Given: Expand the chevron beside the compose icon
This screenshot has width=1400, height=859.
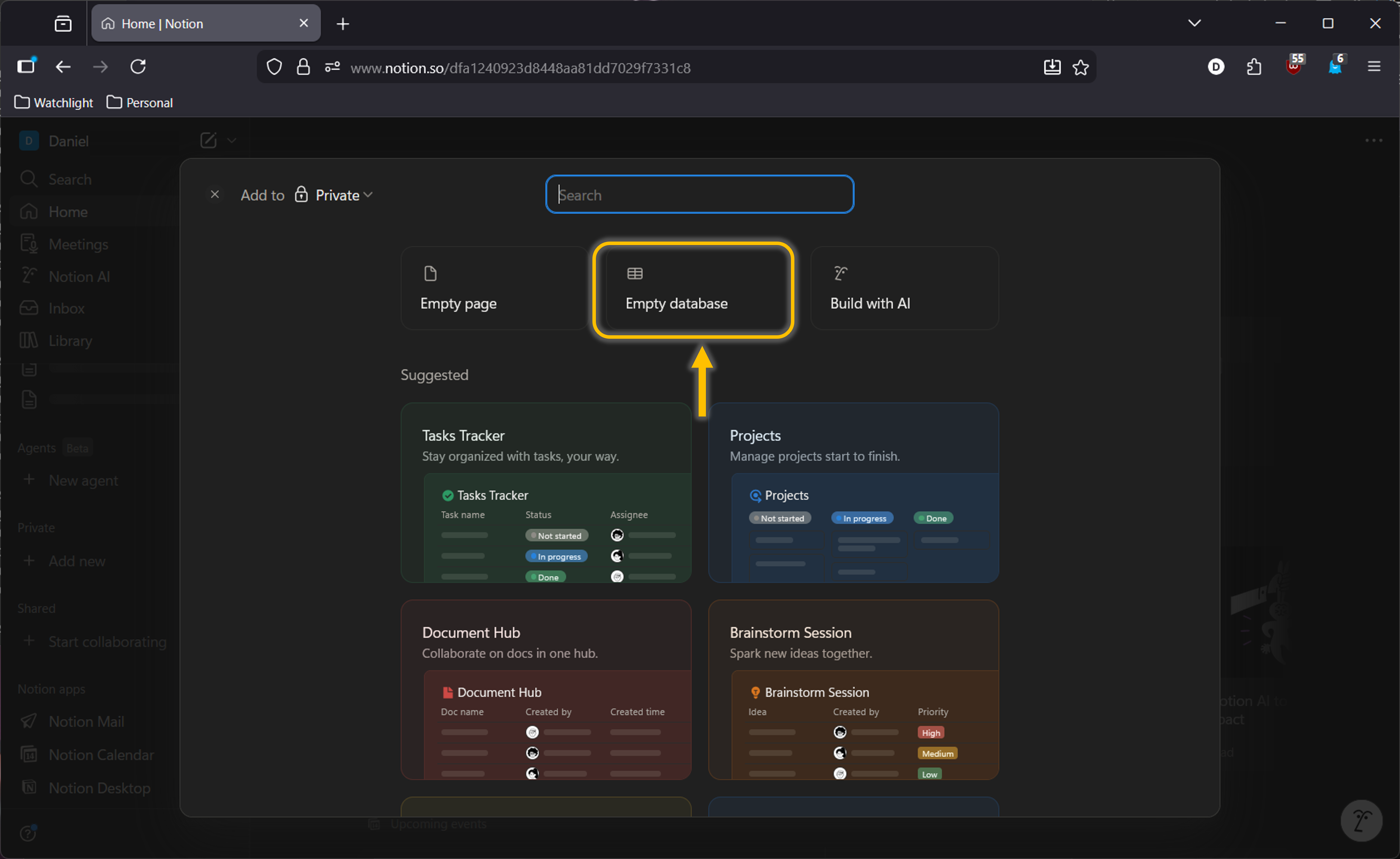Looking at the screenshot, I should tap(232, 140).
